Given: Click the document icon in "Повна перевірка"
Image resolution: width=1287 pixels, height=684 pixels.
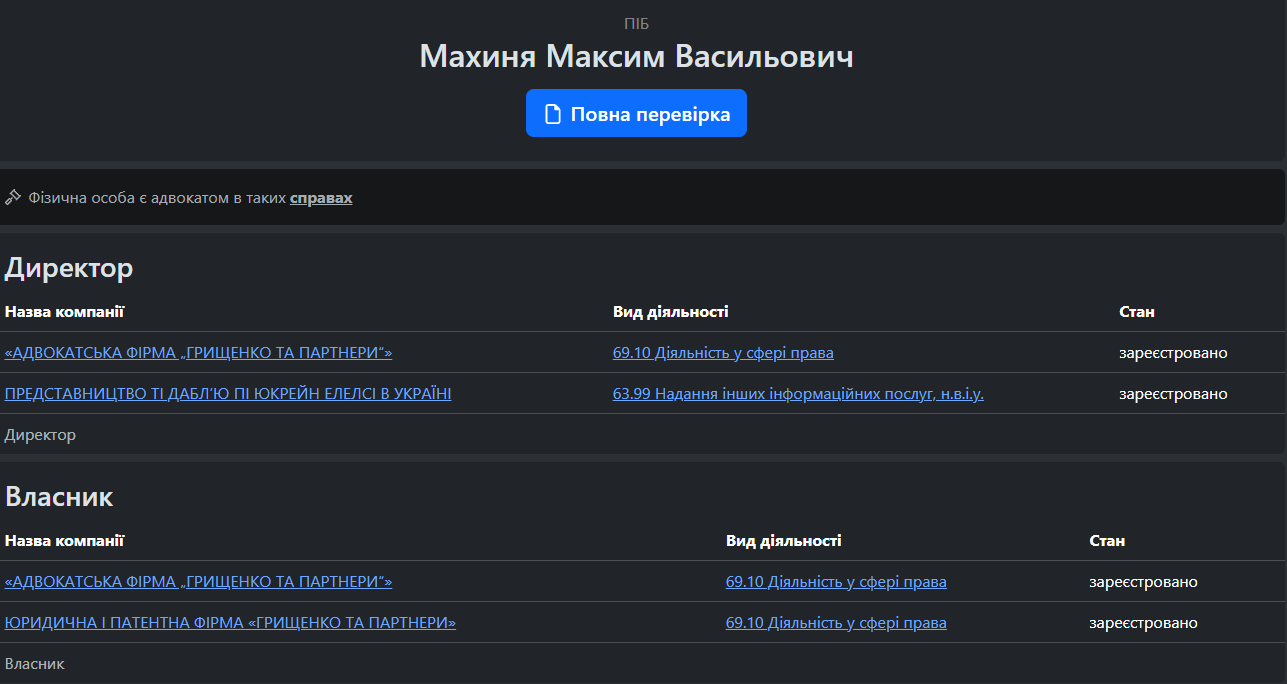Looking at the screenshot, I should click(552, 114).
